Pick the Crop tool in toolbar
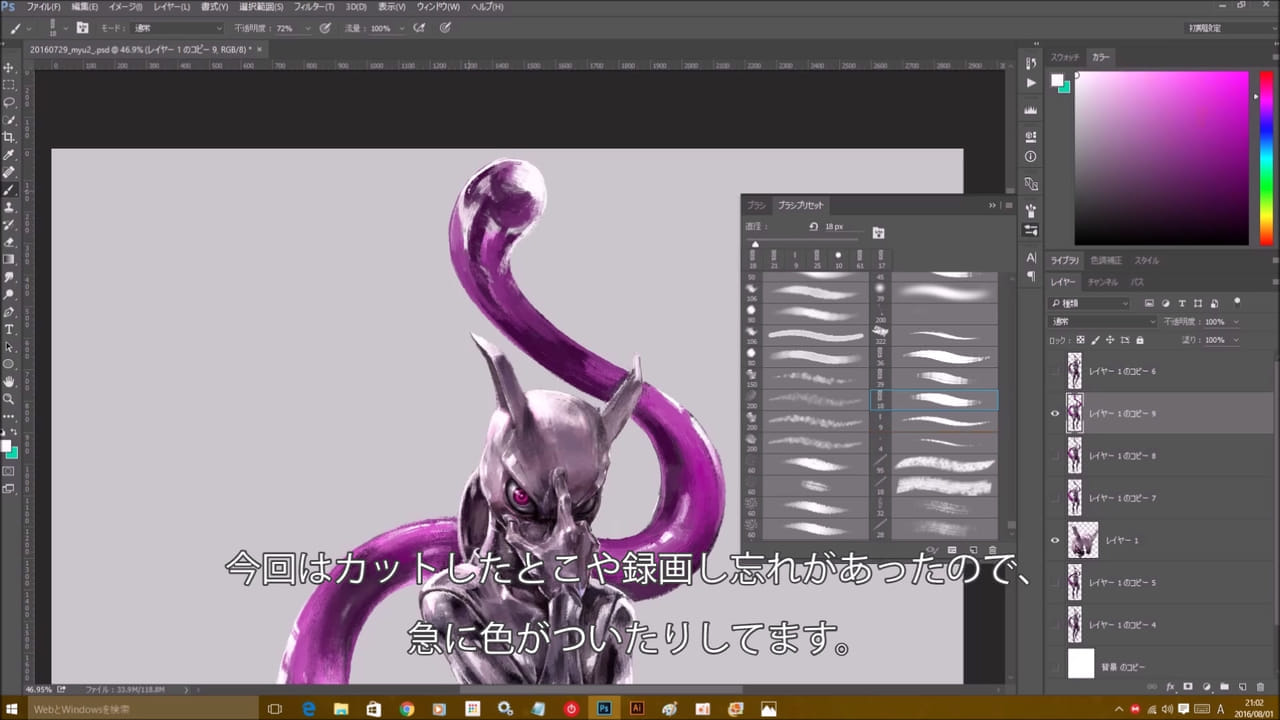 click(x=9, y=137)
